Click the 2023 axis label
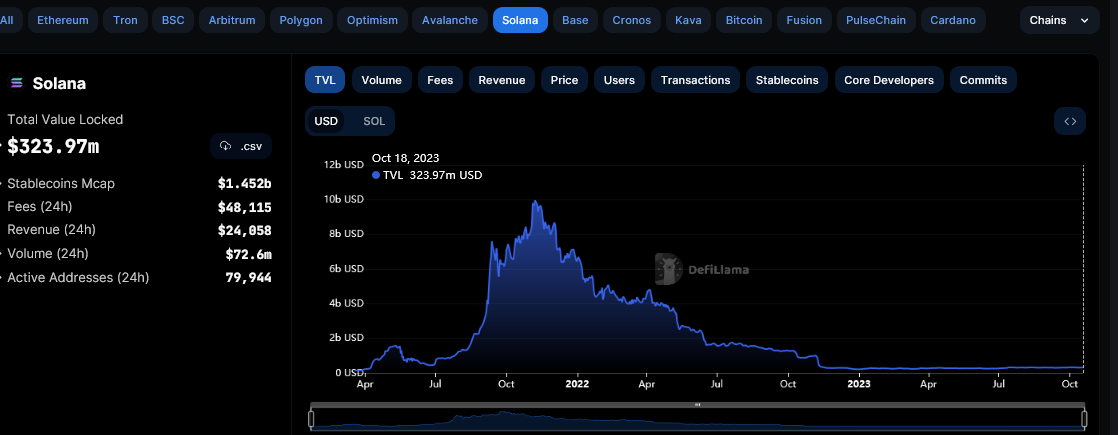 click(859, 384)
